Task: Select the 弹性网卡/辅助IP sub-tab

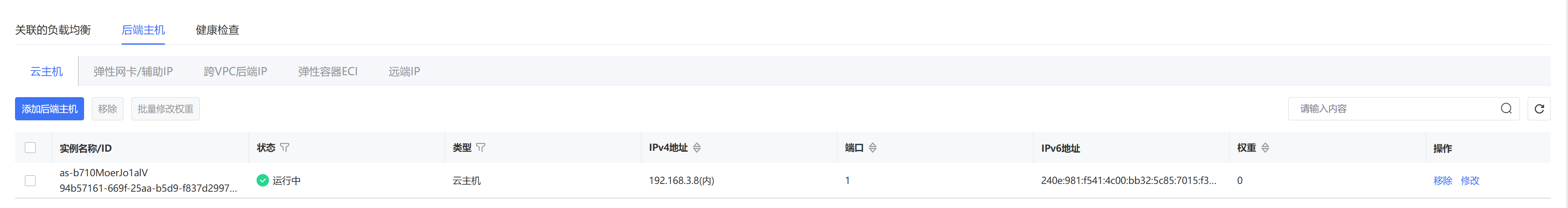Action: point(133,71)
